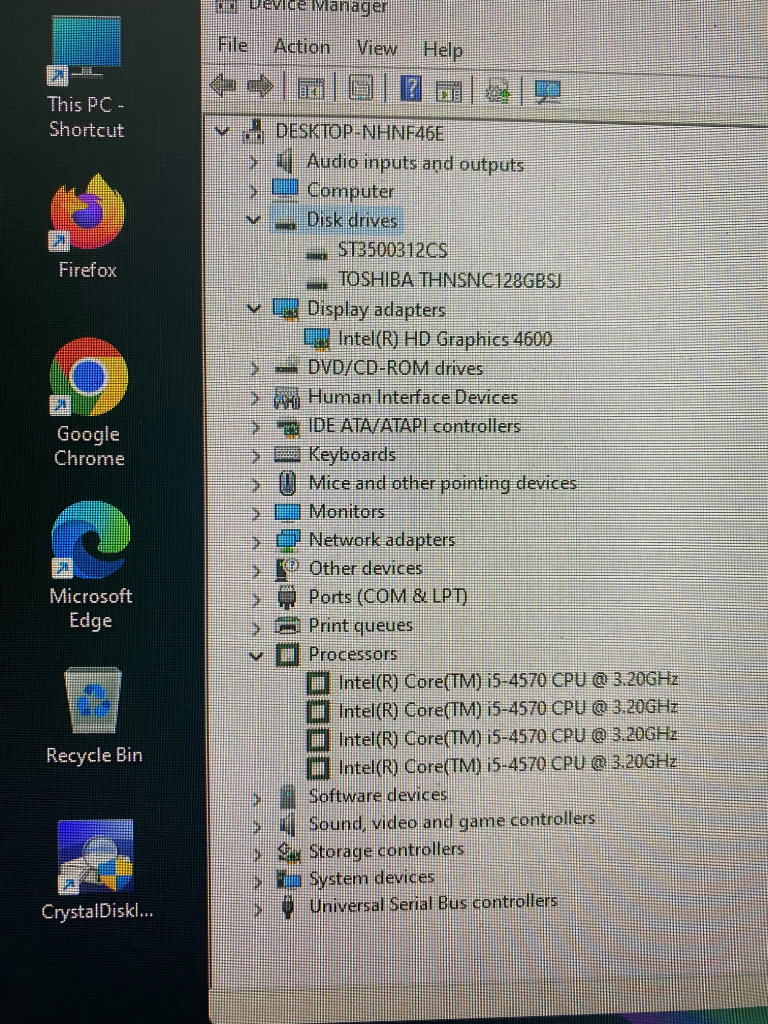Expand the Network adapters category
This screenshot has width=768, height=1024.
pyautogui.click(x=256, y=541)
